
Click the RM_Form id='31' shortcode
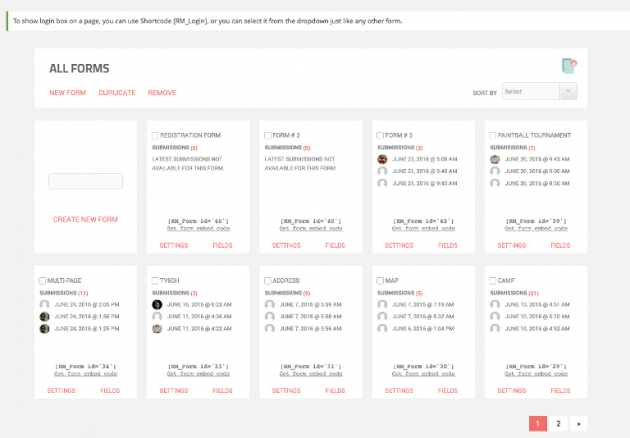coord(311,366)
